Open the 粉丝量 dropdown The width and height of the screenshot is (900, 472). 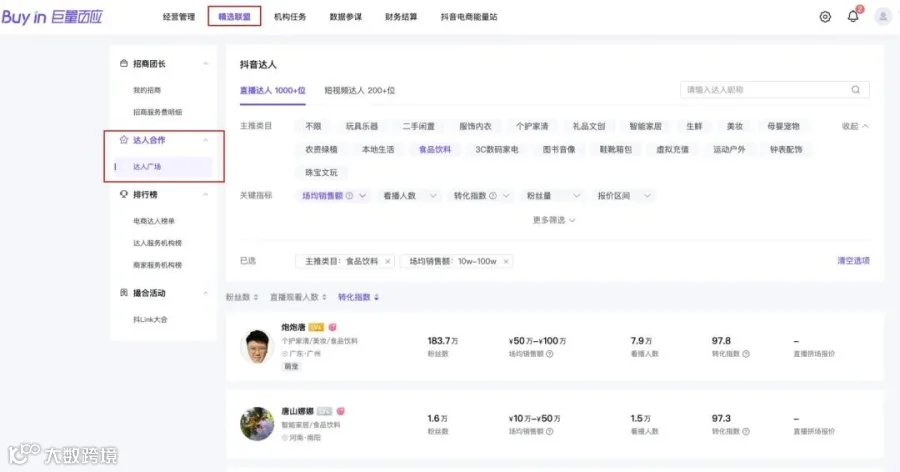coord(553,195)
